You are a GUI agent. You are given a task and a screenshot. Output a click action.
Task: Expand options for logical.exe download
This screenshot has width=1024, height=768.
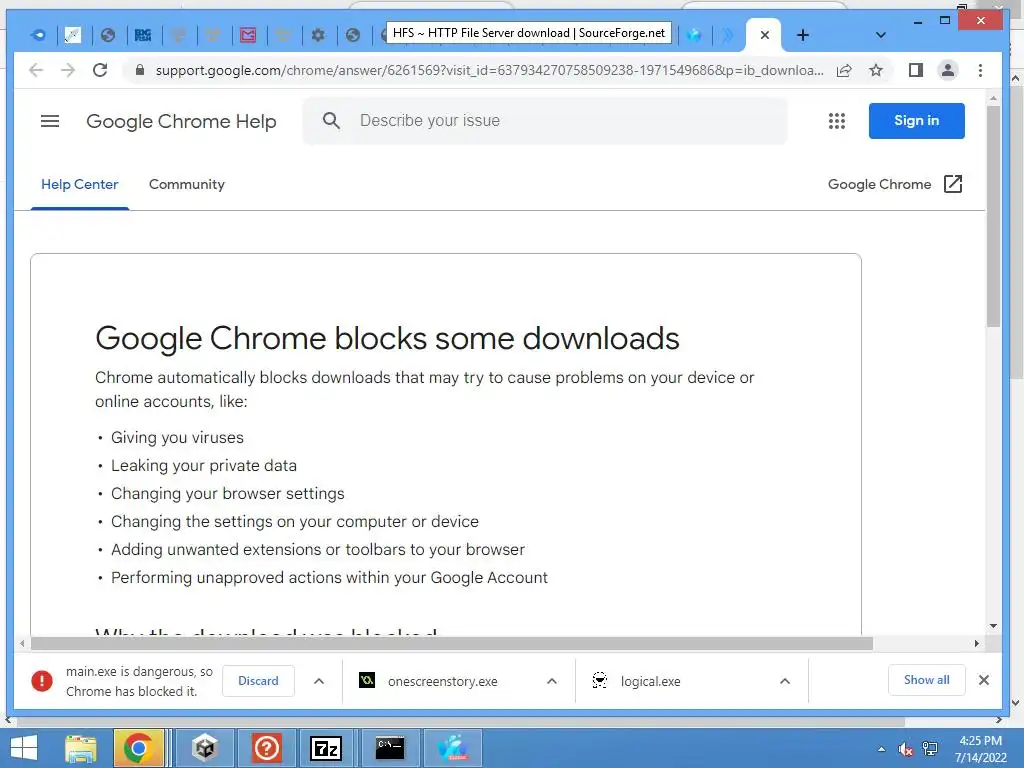pyautogui.click(x=785, y=680)
